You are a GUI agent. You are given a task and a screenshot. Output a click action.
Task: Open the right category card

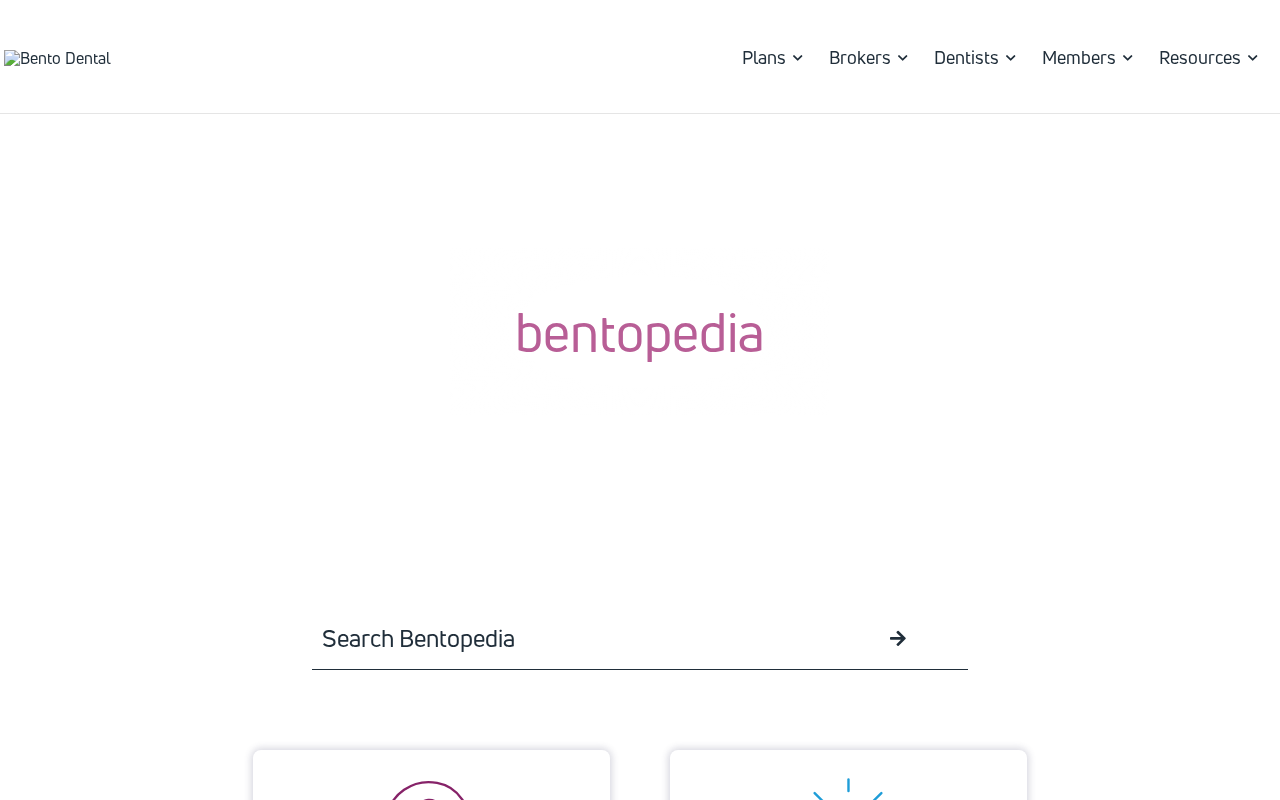tap(848, 775)
